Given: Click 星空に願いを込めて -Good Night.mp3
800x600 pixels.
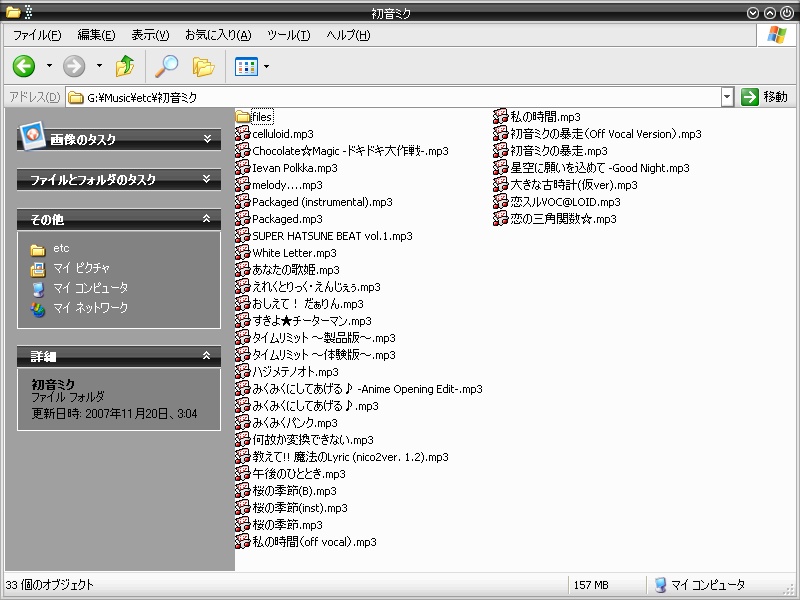Looking at the screenshot, I should tap(599, 168).
